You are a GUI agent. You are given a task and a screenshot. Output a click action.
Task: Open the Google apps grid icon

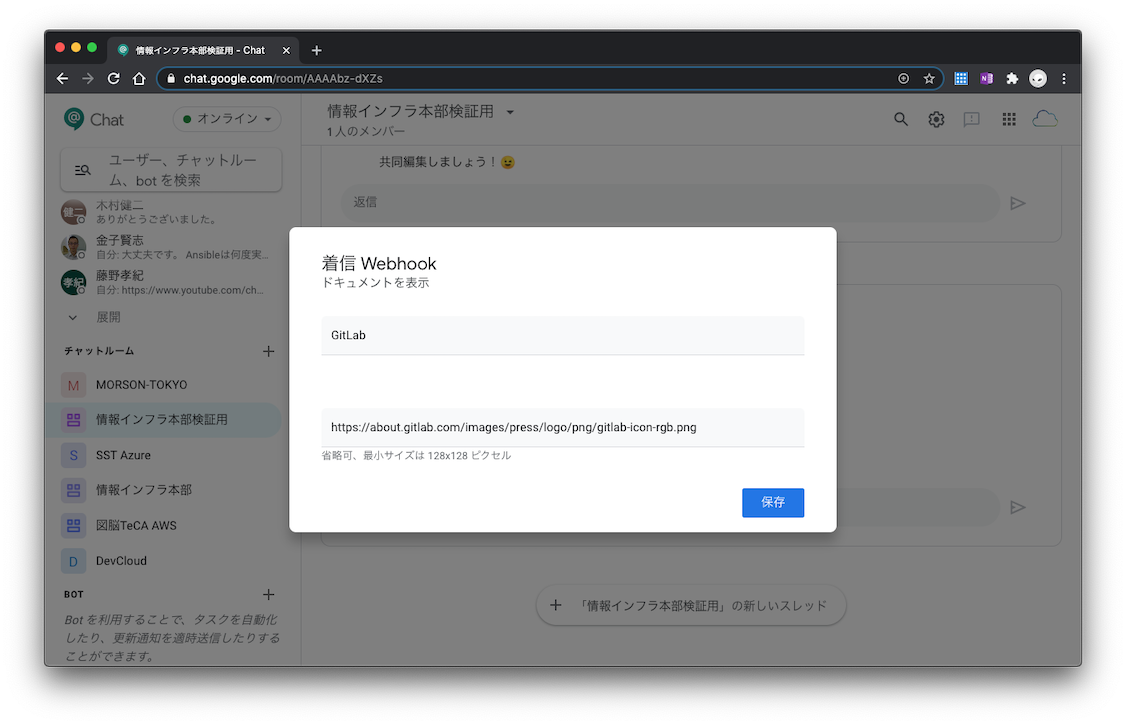tap(1009, 119)
